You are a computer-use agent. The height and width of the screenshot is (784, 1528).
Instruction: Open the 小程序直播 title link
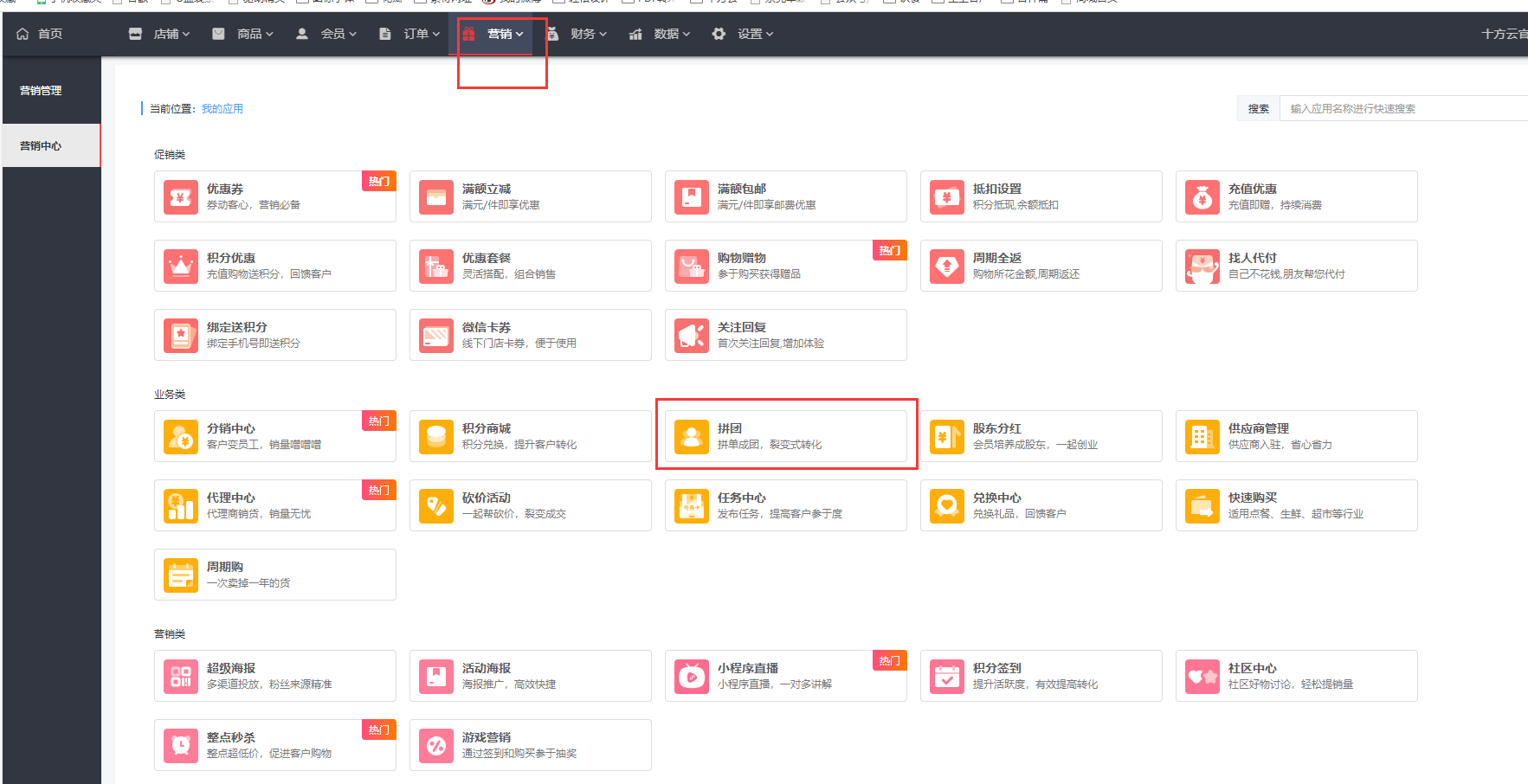click(748, 668)
